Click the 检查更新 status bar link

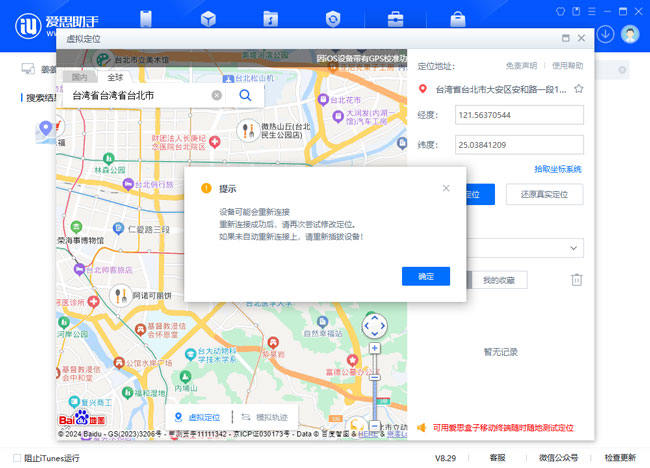coord(620,458)
